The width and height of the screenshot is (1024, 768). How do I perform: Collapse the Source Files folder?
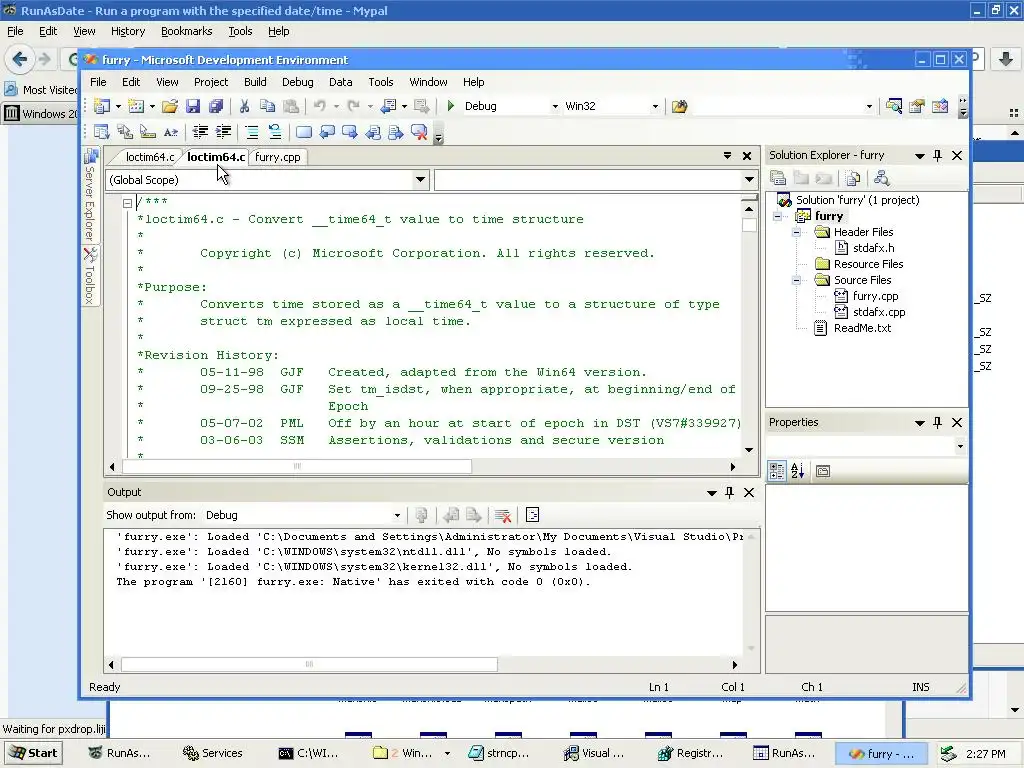point(797,280)
